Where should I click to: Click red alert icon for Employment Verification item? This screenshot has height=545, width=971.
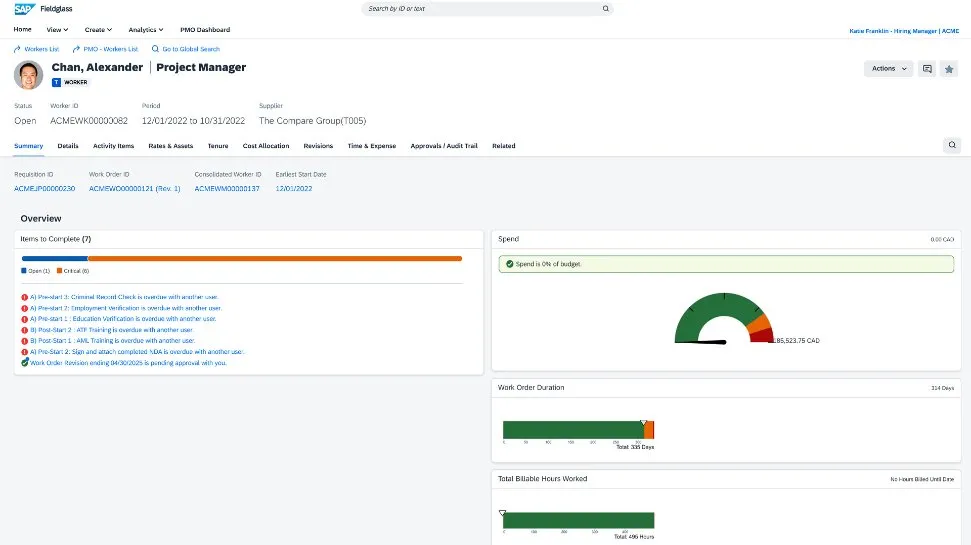pyautogui.click(x=25, y=308)
